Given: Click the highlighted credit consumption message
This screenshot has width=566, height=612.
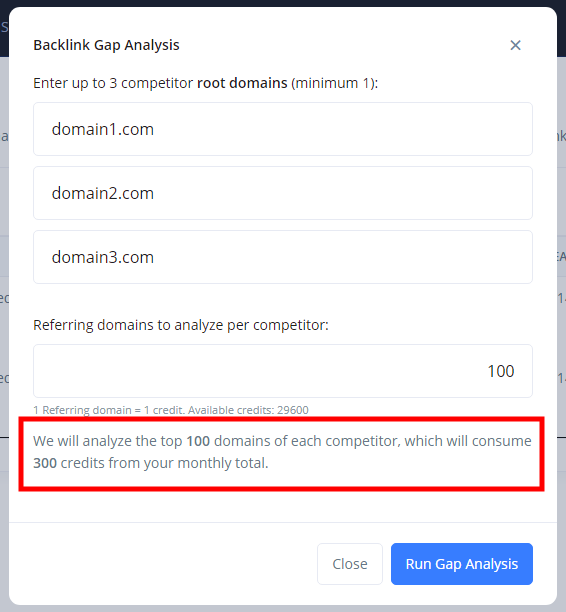Looking at the screenshot, I should pyautogui.click(x=282, y=452).
